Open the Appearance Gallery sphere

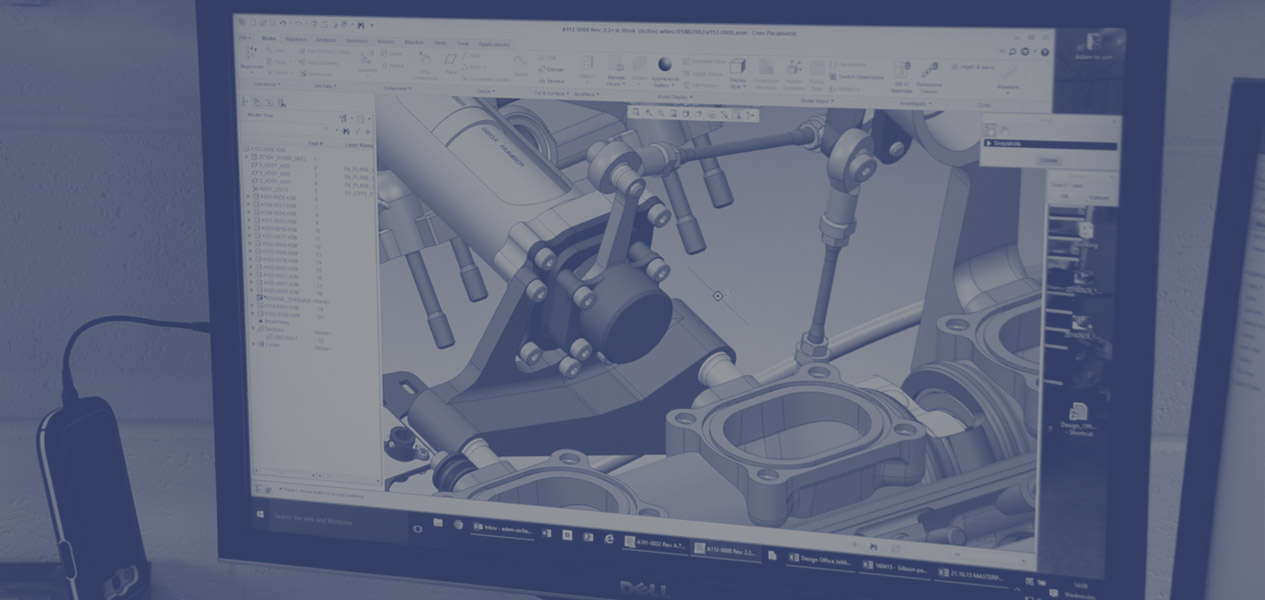pyautogui.click(x=665, y=64)
